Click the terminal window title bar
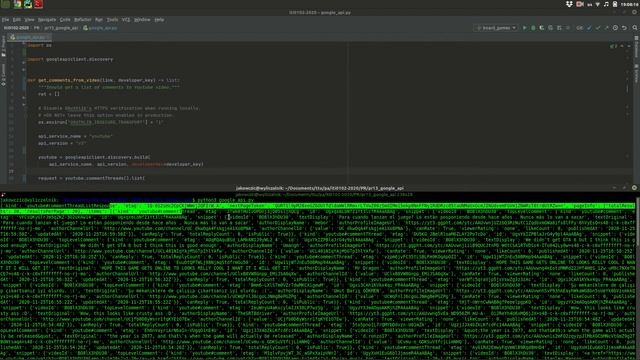The image size is (640, 360). 320,188
